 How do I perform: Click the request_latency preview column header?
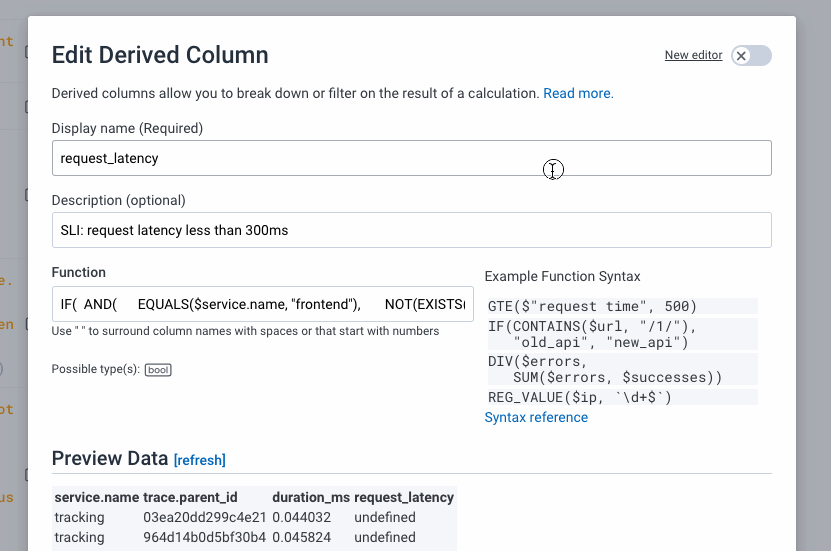pos(404,497)
